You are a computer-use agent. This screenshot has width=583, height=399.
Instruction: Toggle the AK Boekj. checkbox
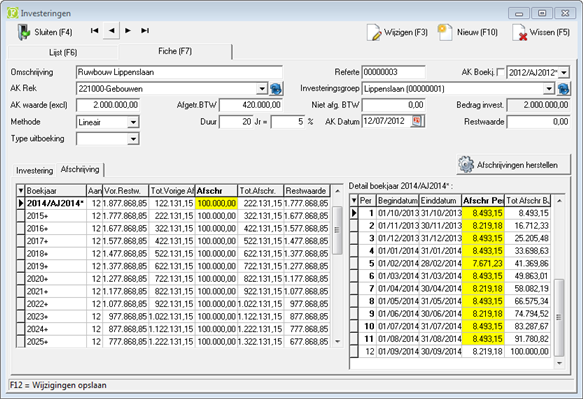[501, 72]
